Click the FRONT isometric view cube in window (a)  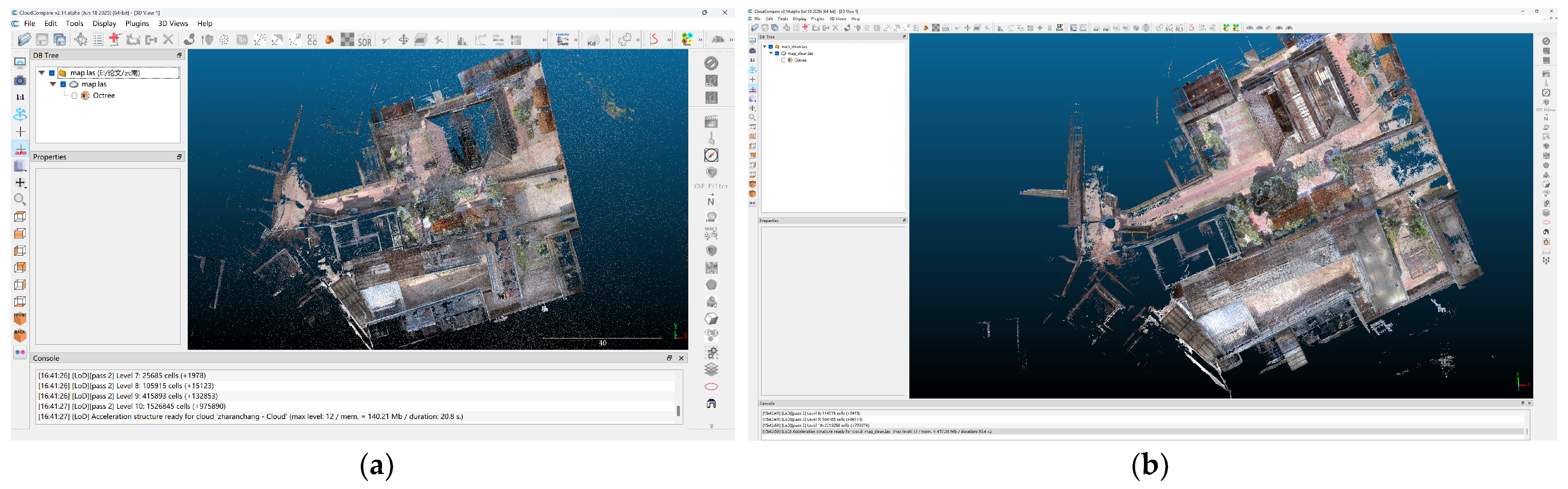click(x=20, y=318)
